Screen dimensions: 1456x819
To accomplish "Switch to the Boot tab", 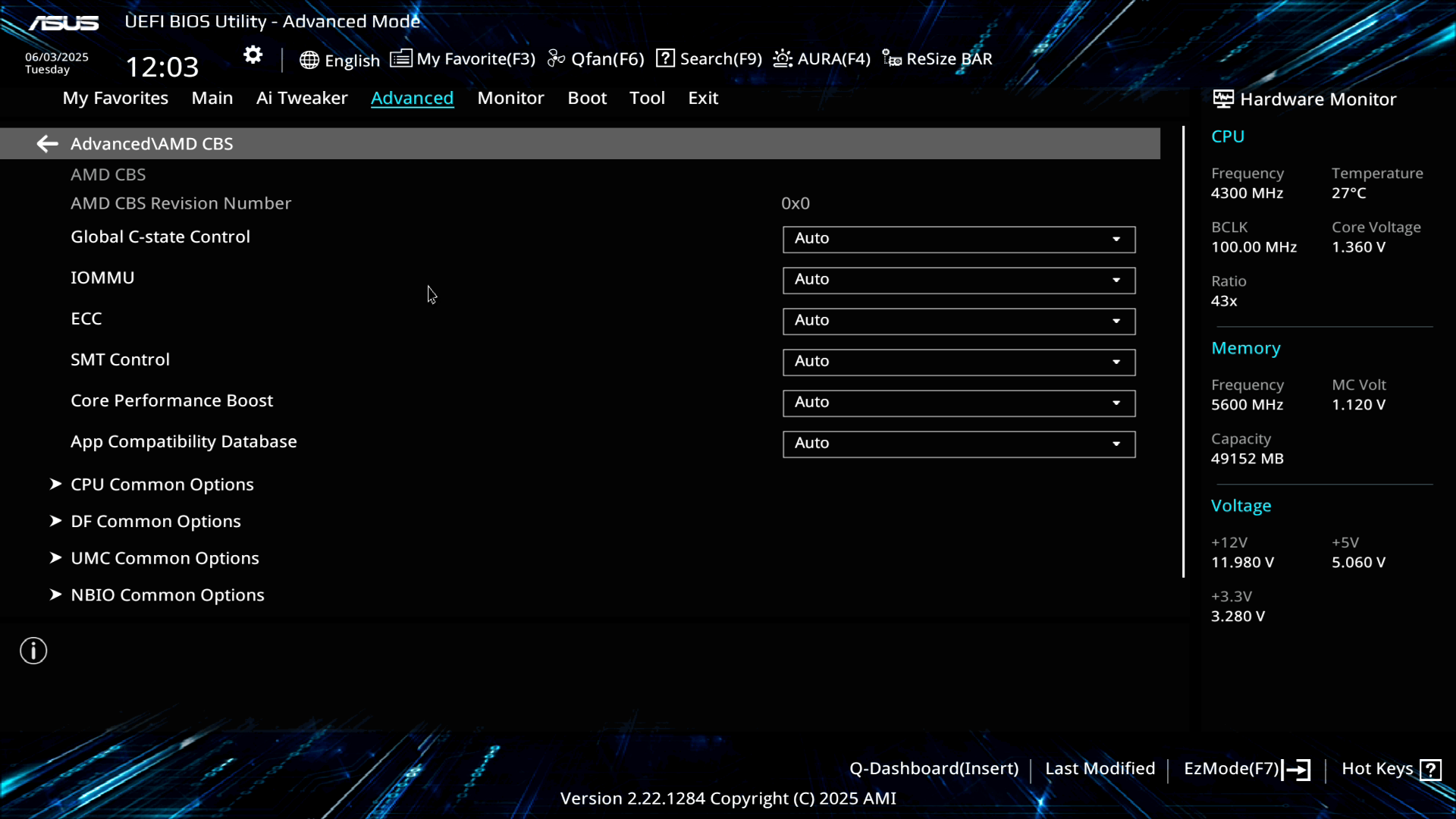I will 587,98.
